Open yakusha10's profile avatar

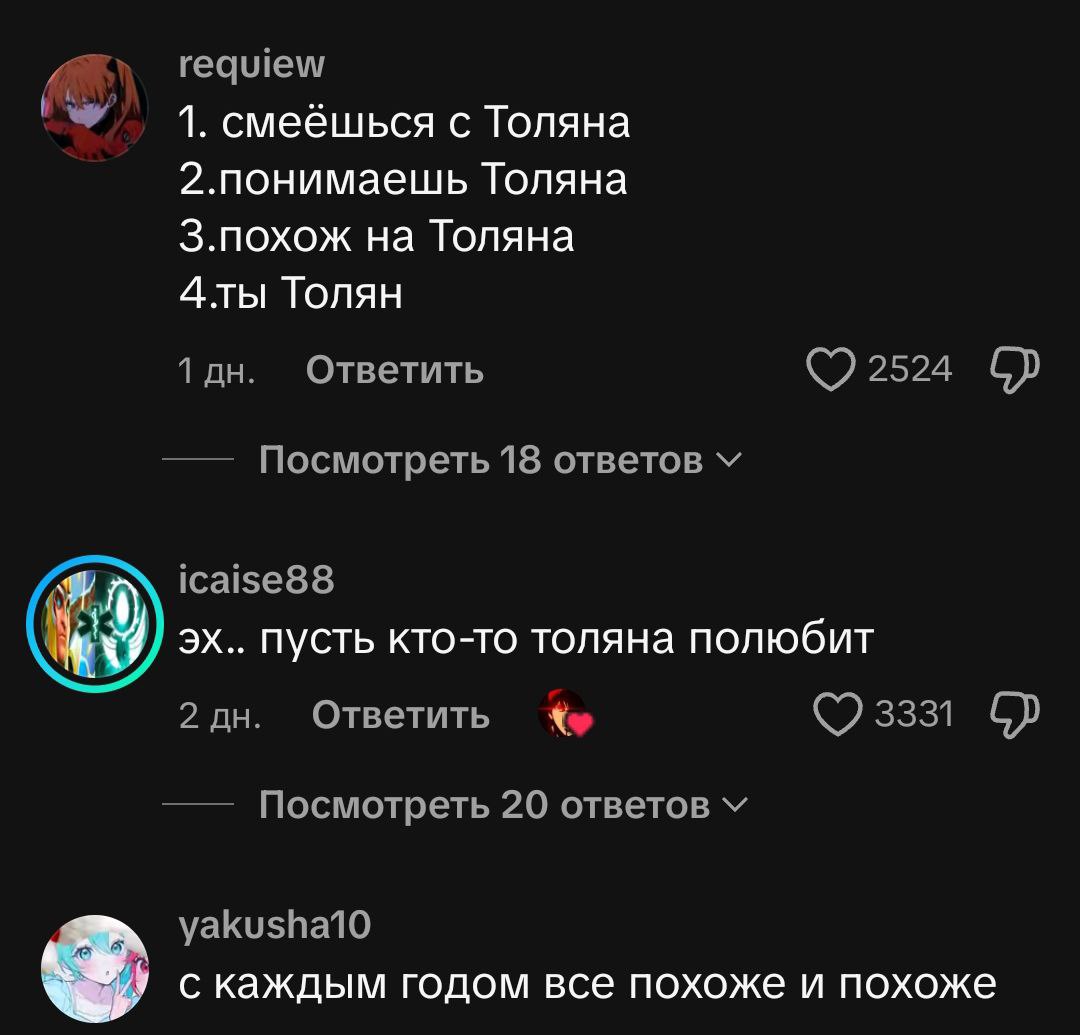coord(94,968)
